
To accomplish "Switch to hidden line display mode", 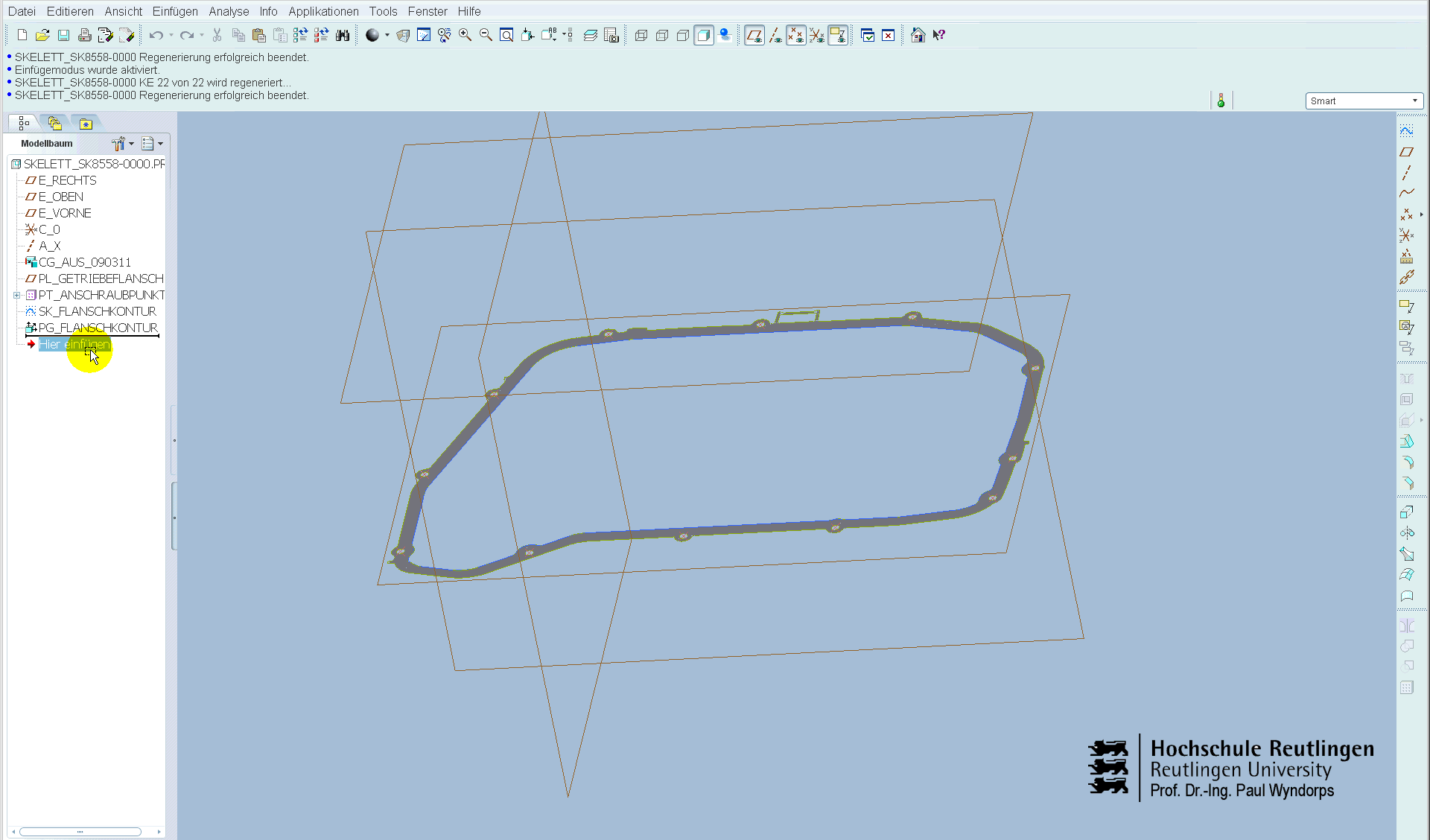I will (x=662, y=35).
